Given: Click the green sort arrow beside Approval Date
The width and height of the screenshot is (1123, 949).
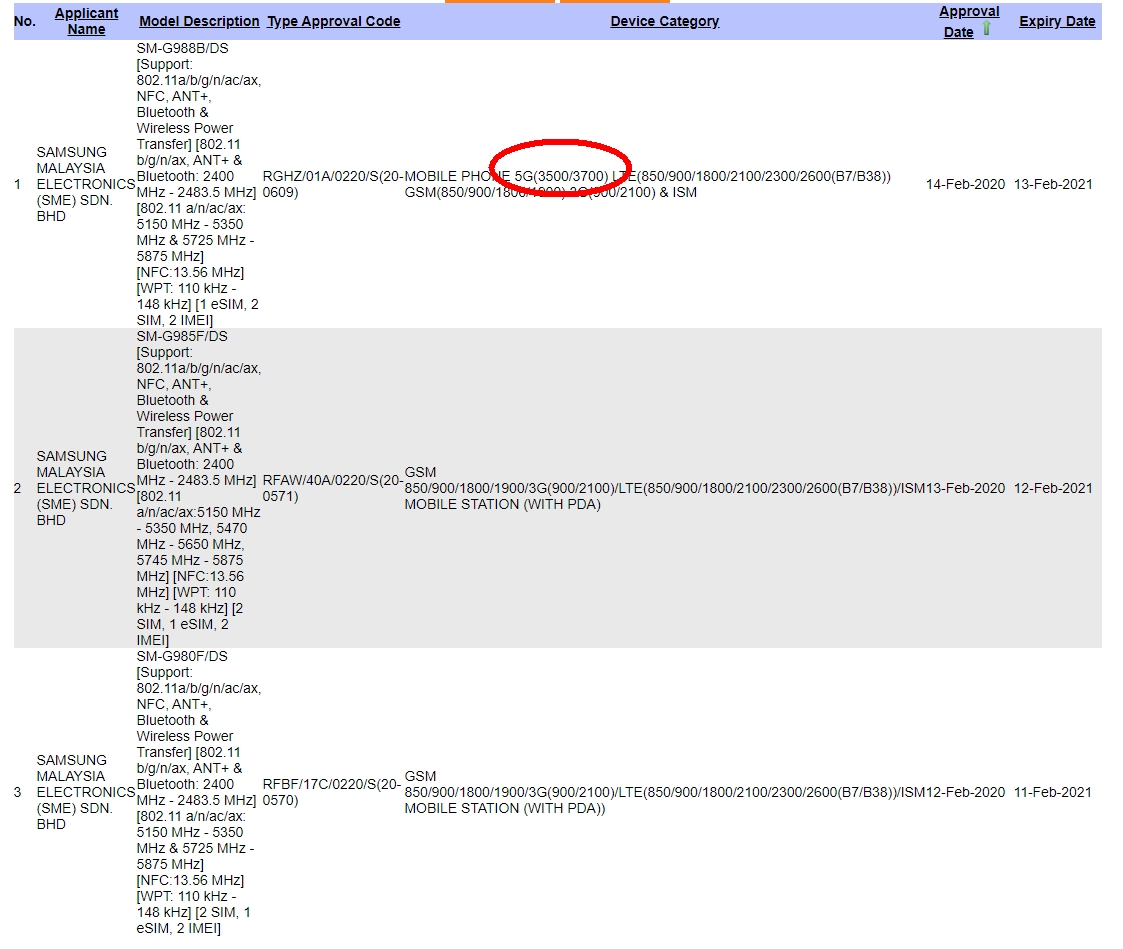Looking at the screenshot, I should click(987, 30).
